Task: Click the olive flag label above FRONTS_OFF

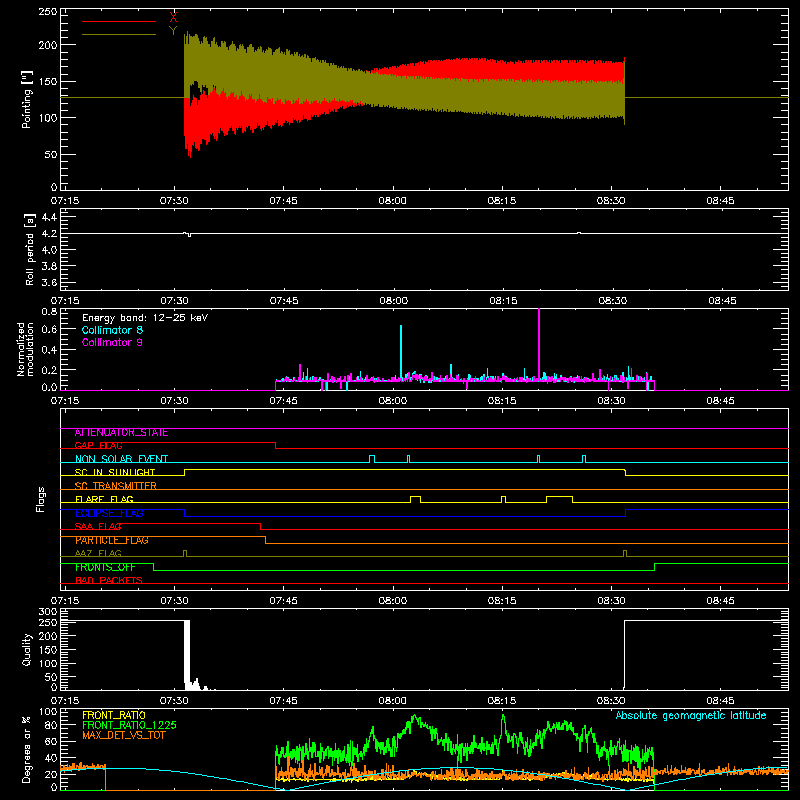Action: click(x=98, y=553)
